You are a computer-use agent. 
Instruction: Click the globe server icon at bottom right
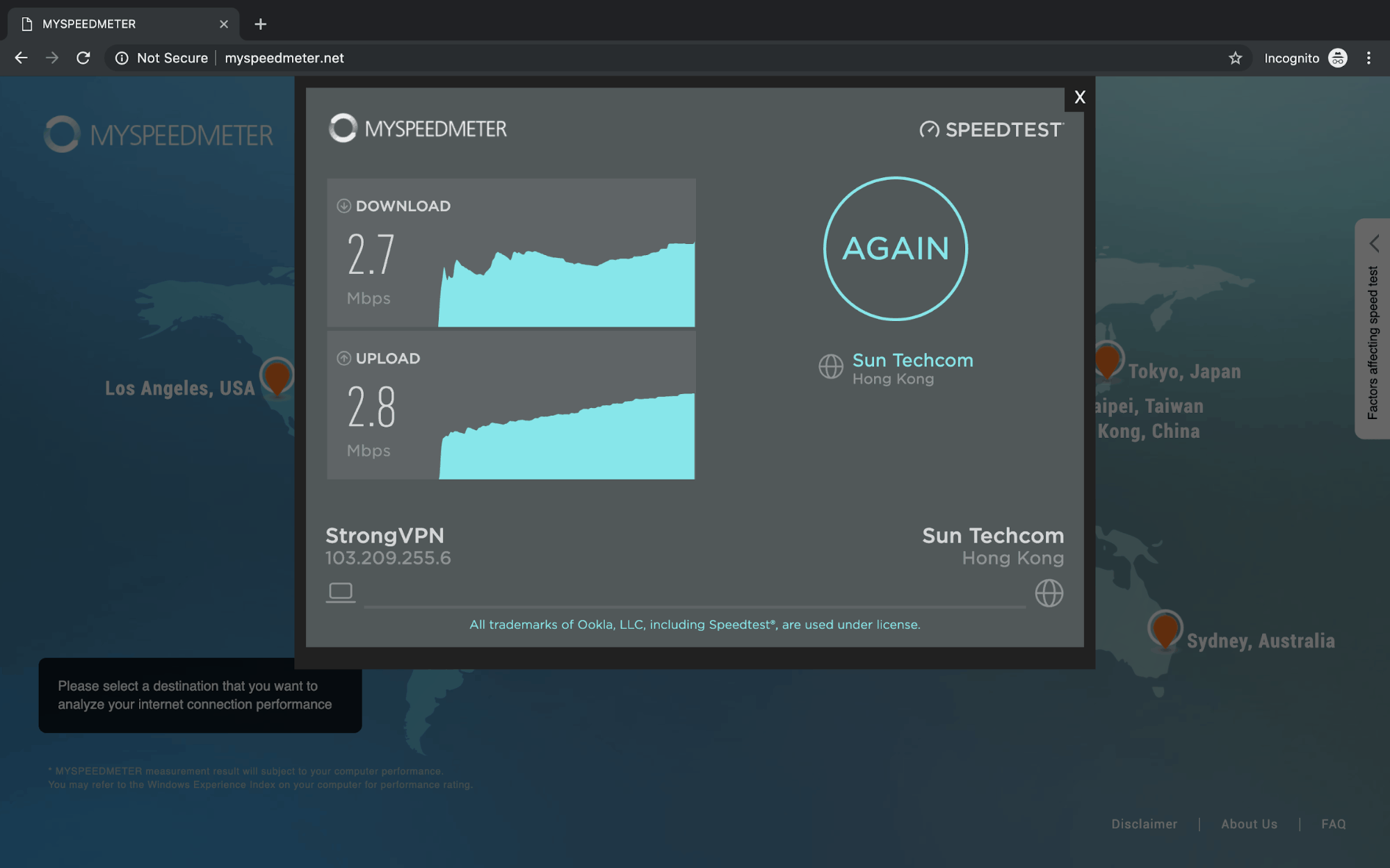tap(1049, 593)
